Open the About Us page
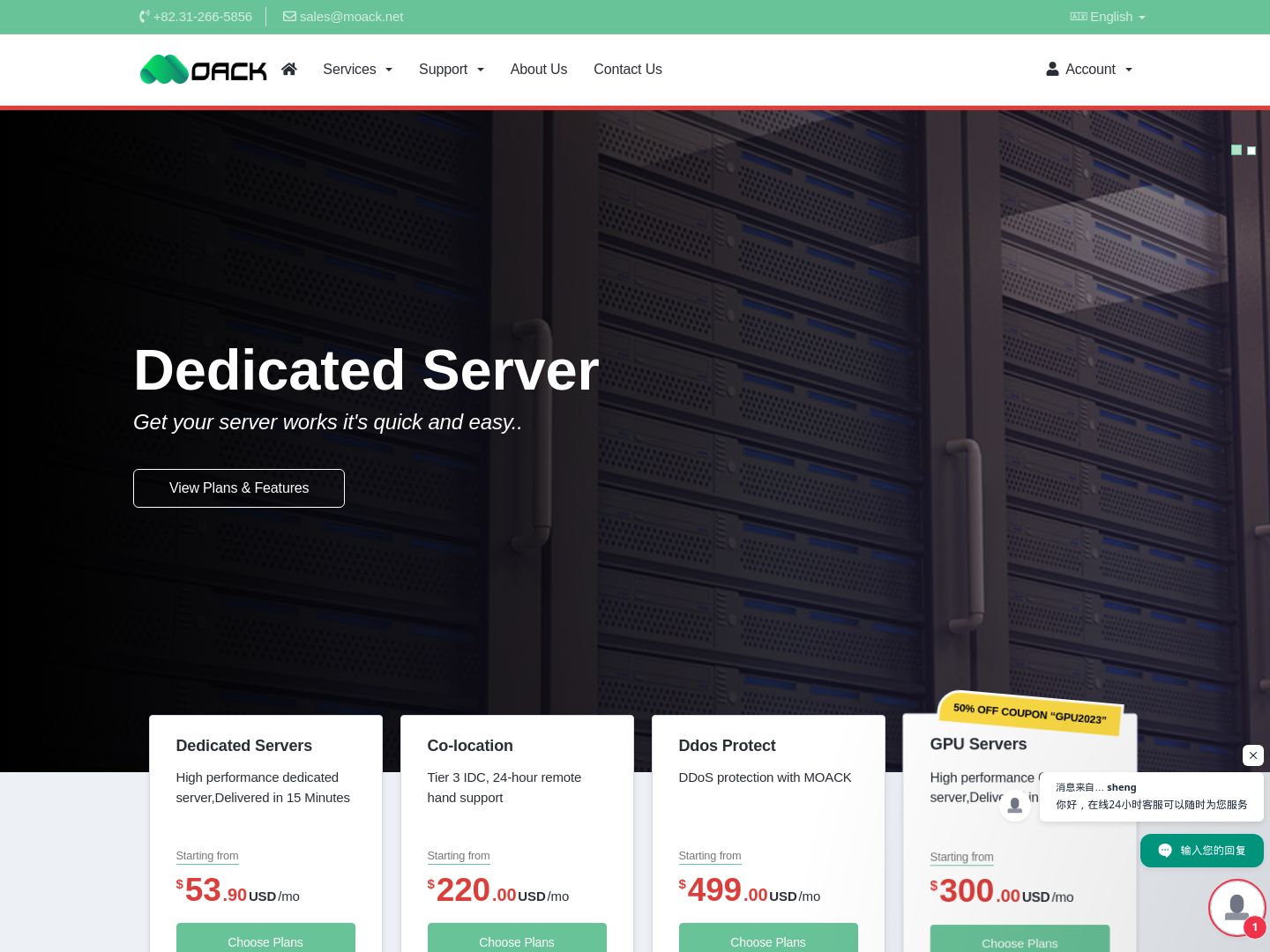This screenshot has height=952, width=1270. (x=539, y=69)
